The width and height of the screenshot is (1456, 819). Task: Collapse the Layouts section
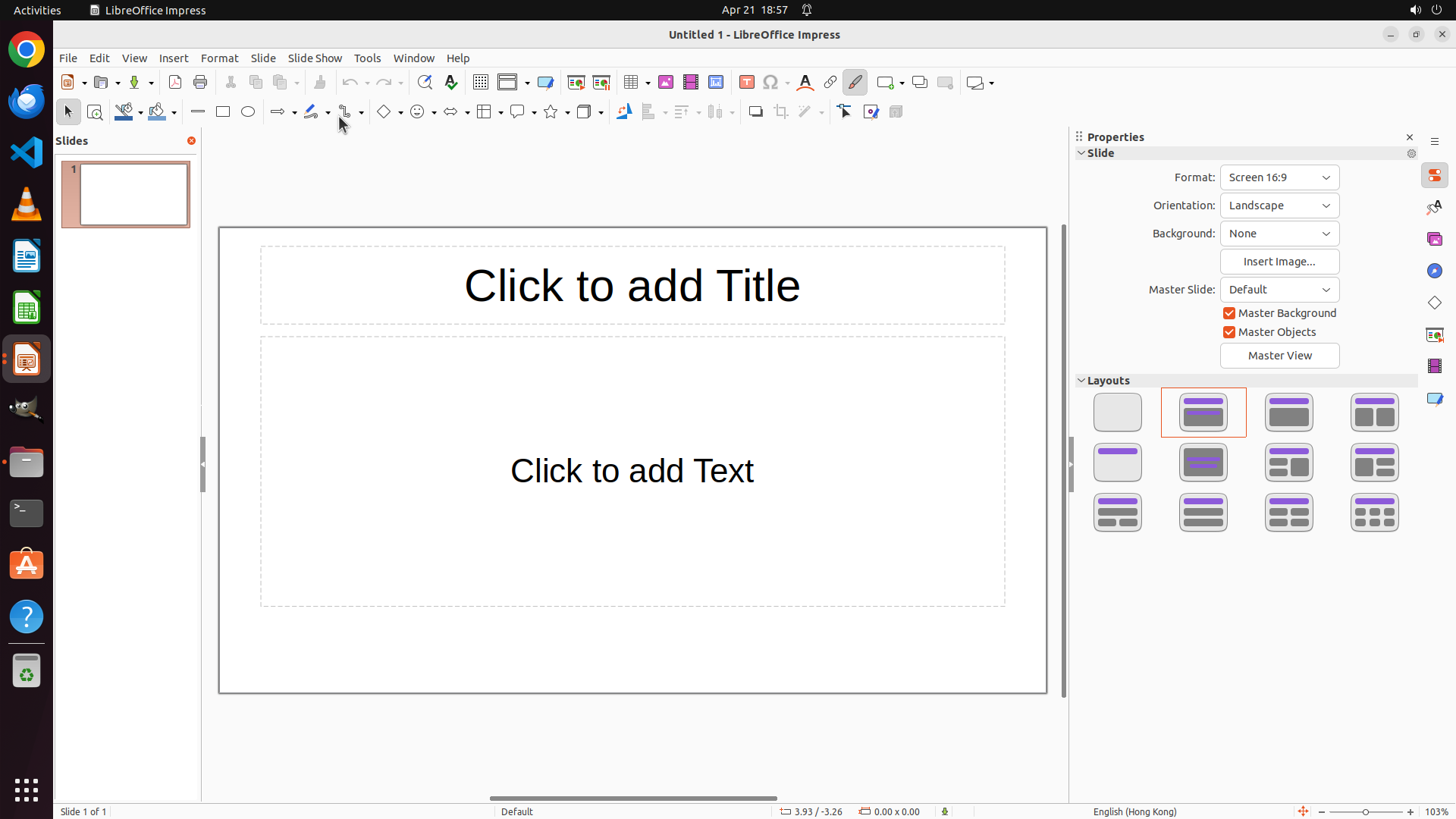point(1082,381)
